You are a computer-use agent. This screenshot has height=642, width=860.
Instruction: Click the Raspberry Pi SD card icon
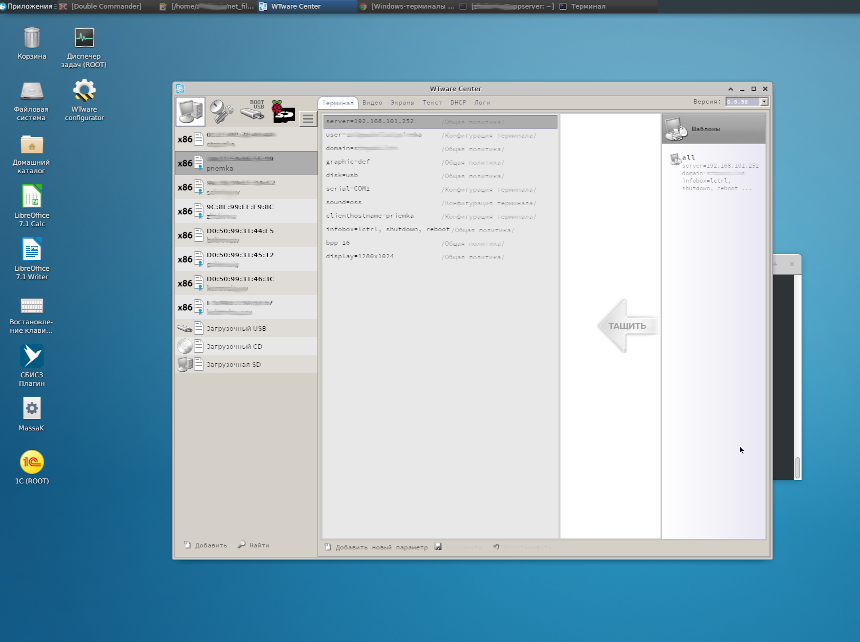(x=283, y=113)
